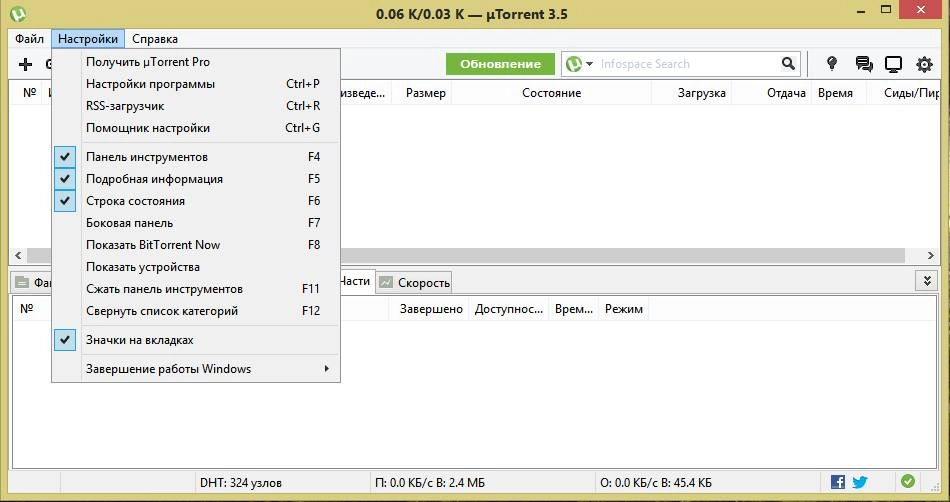Click the Twitter icon in status bar

[860, 482]
